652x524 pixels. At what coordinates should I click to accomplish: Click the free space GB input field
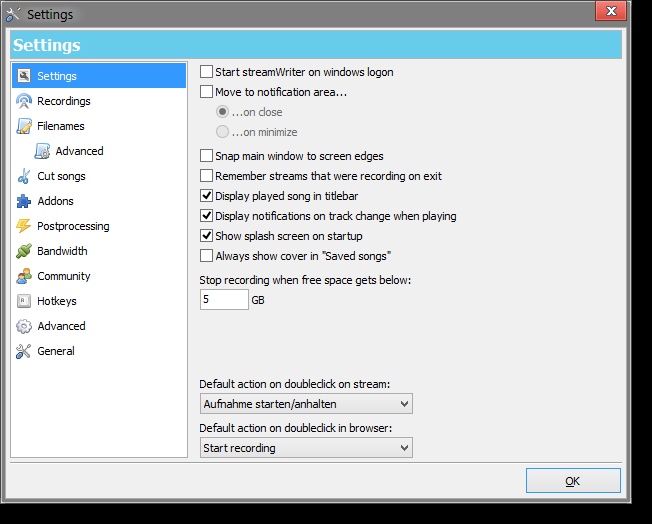click(x=224, y=299)
